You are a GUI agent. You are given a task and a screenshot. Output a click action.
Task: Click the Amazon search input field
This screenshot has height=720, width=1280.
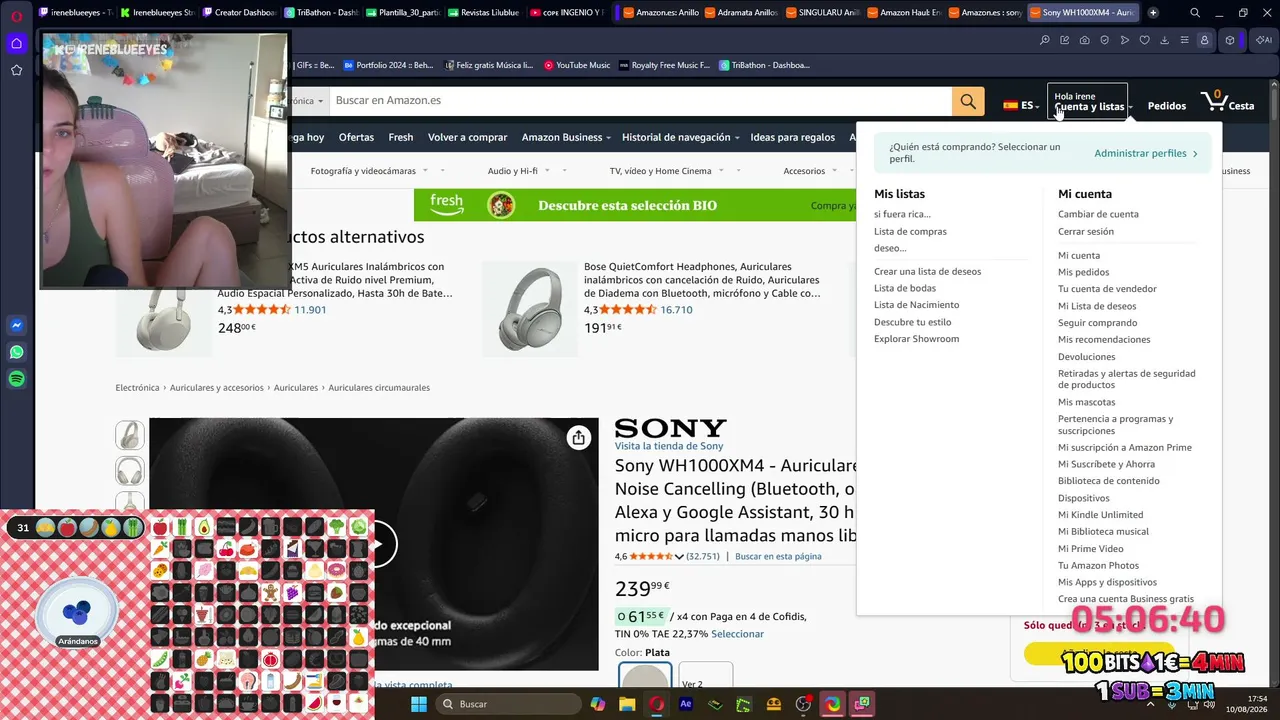tap(640, 101)
